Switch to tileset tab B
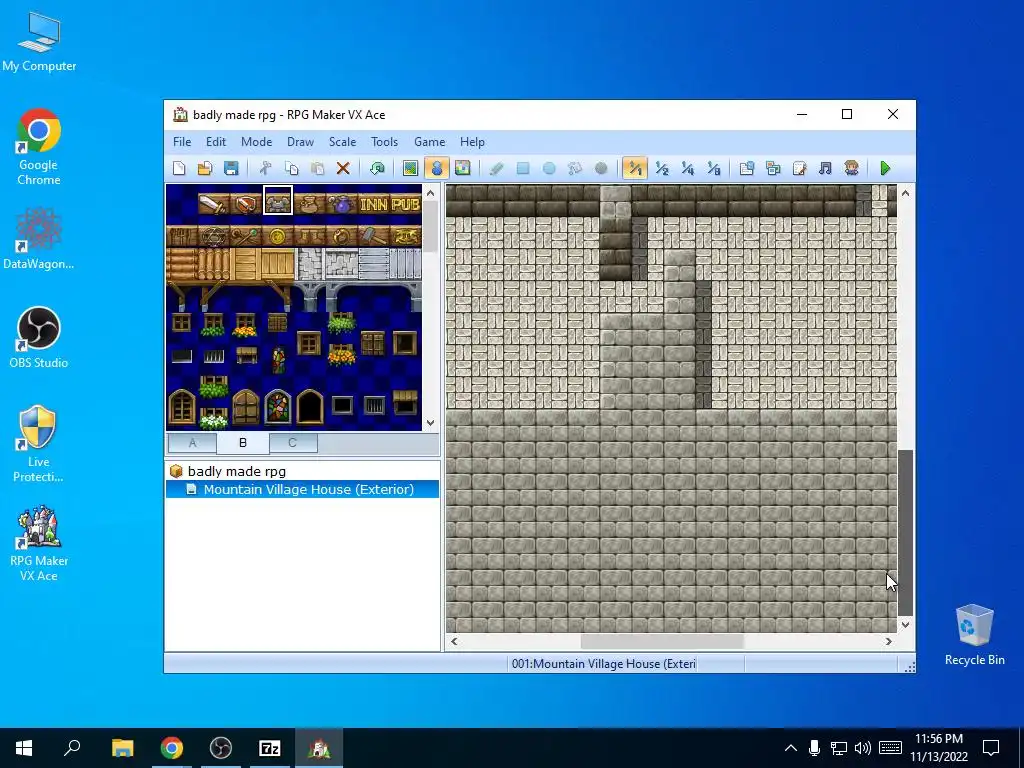Viewport: 1024px width, 768px height. [x=243, y=443]
